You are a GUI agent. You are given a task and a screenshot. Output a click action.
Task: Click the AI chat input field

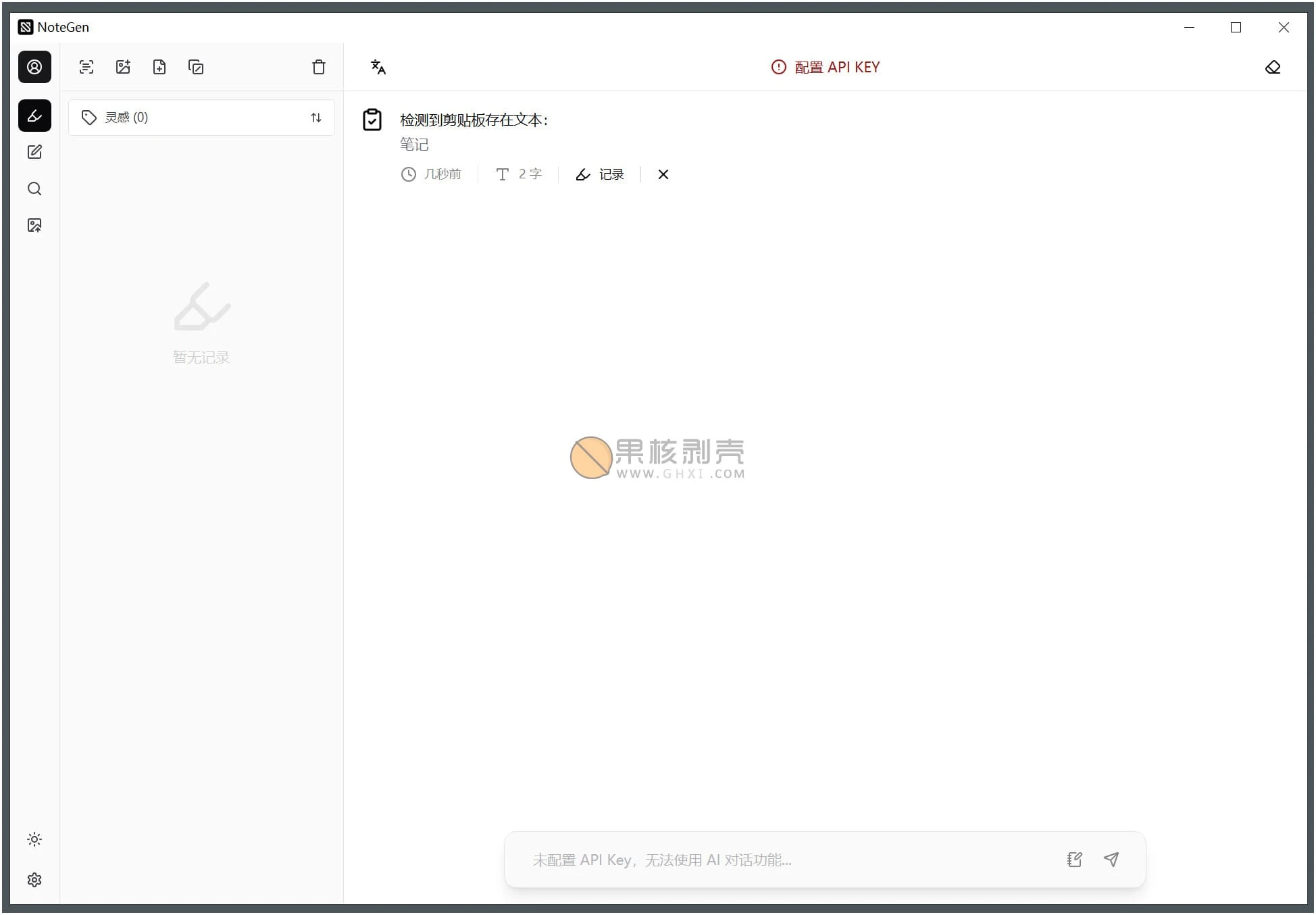(x=777, y=860)
